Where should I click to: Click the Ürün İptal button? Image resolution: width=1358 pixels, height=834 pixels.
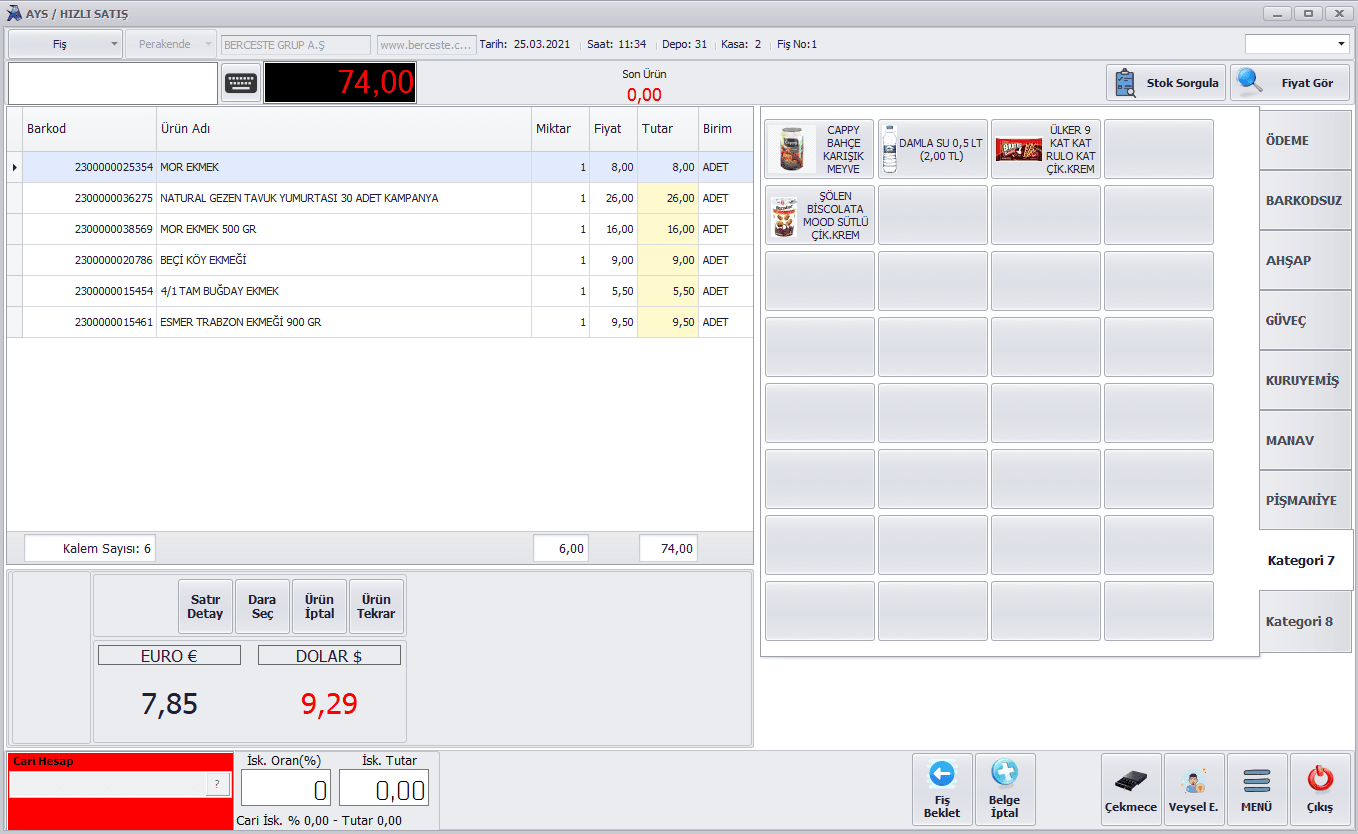tap(319, 607)
